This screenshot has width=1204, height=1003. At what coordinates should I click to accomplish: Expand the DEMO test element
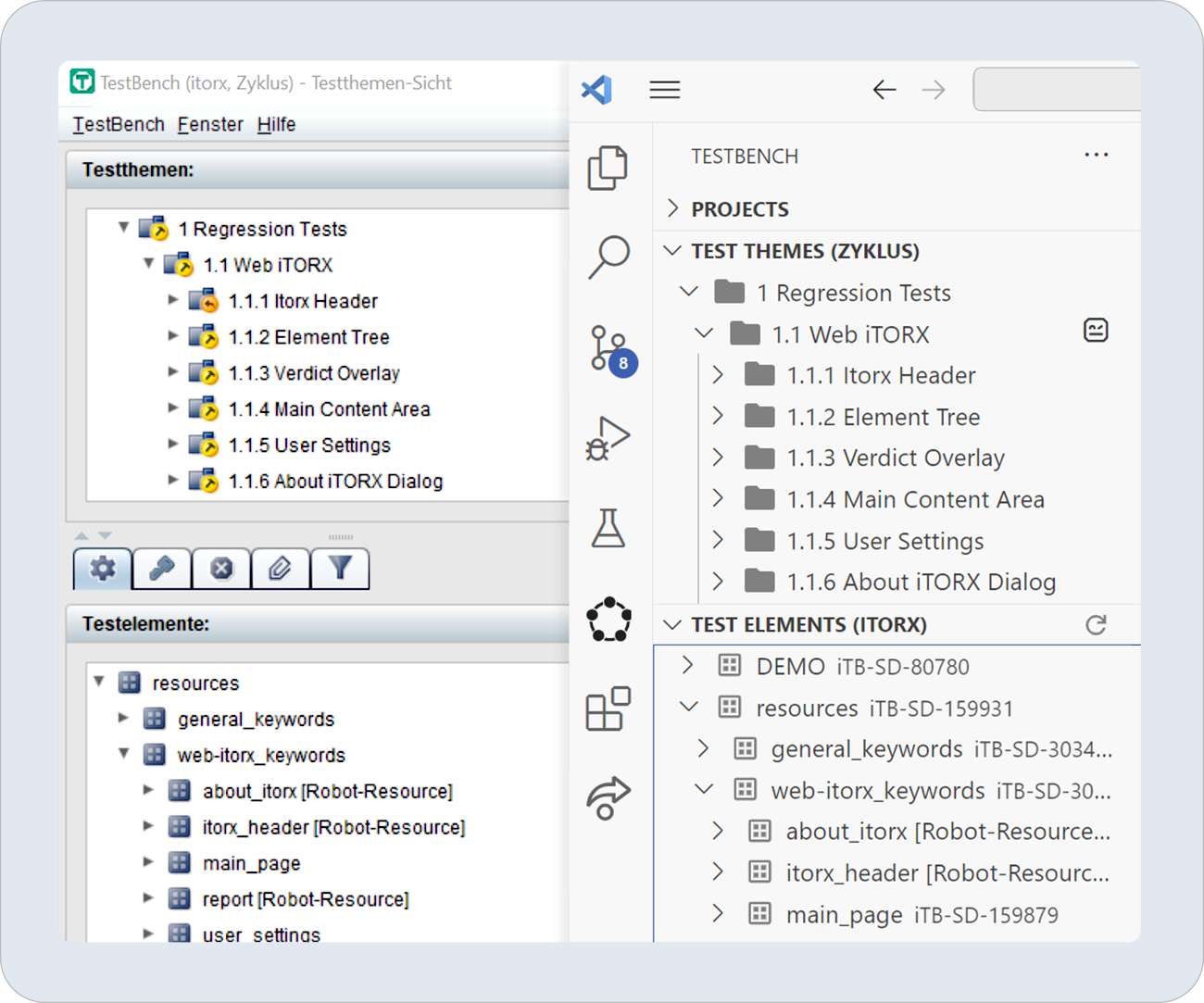tap(688, 666)
